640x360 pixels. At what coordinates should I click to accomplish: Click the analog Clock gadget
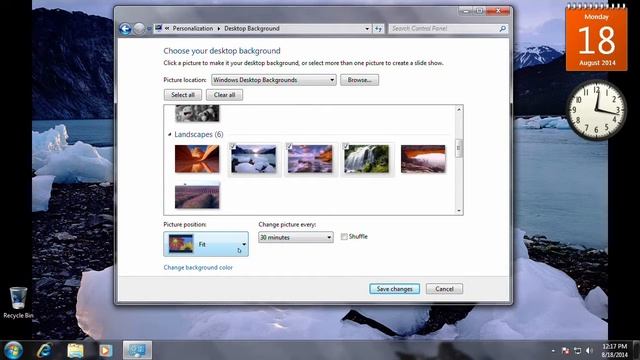tap(596, 110)
